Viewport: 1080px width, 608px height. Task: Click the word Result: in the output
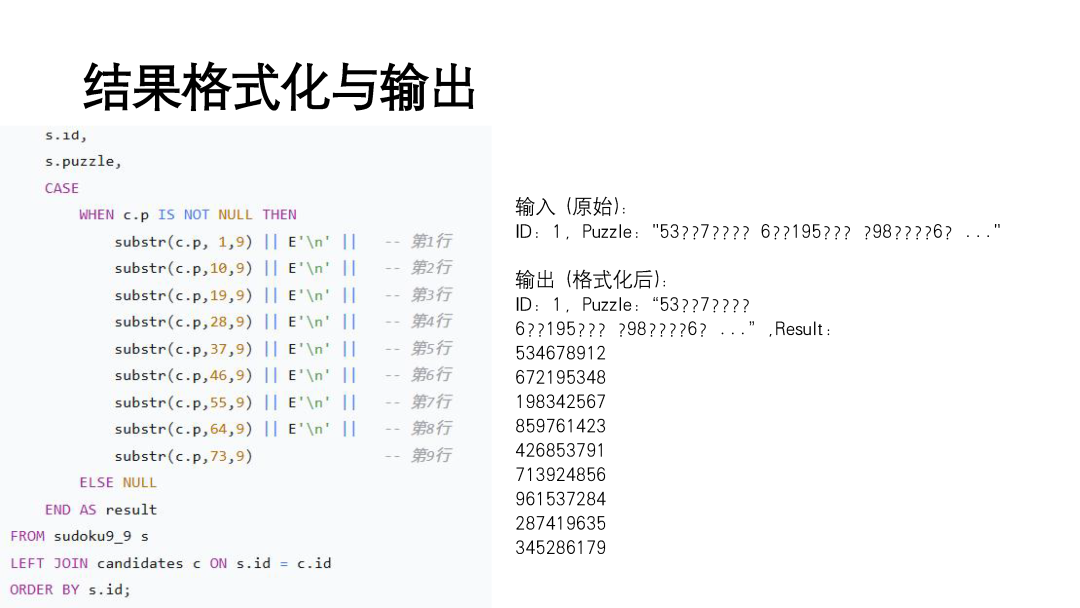point(802,329)
